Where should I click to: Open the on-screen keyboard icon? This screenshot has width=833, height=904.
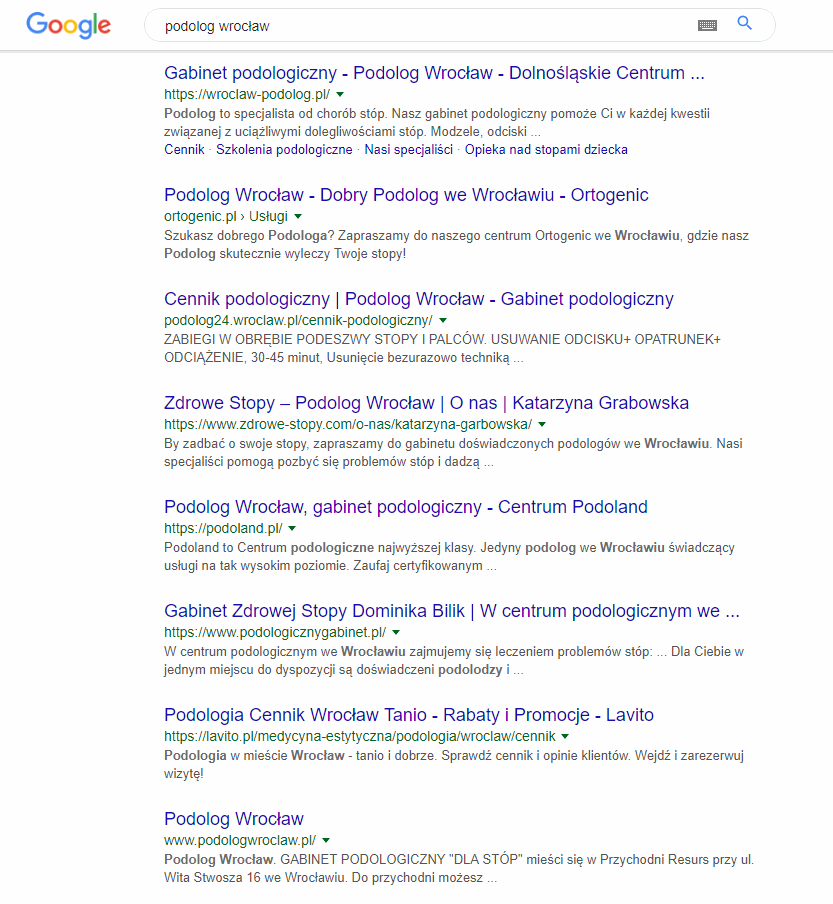[707, 25]
